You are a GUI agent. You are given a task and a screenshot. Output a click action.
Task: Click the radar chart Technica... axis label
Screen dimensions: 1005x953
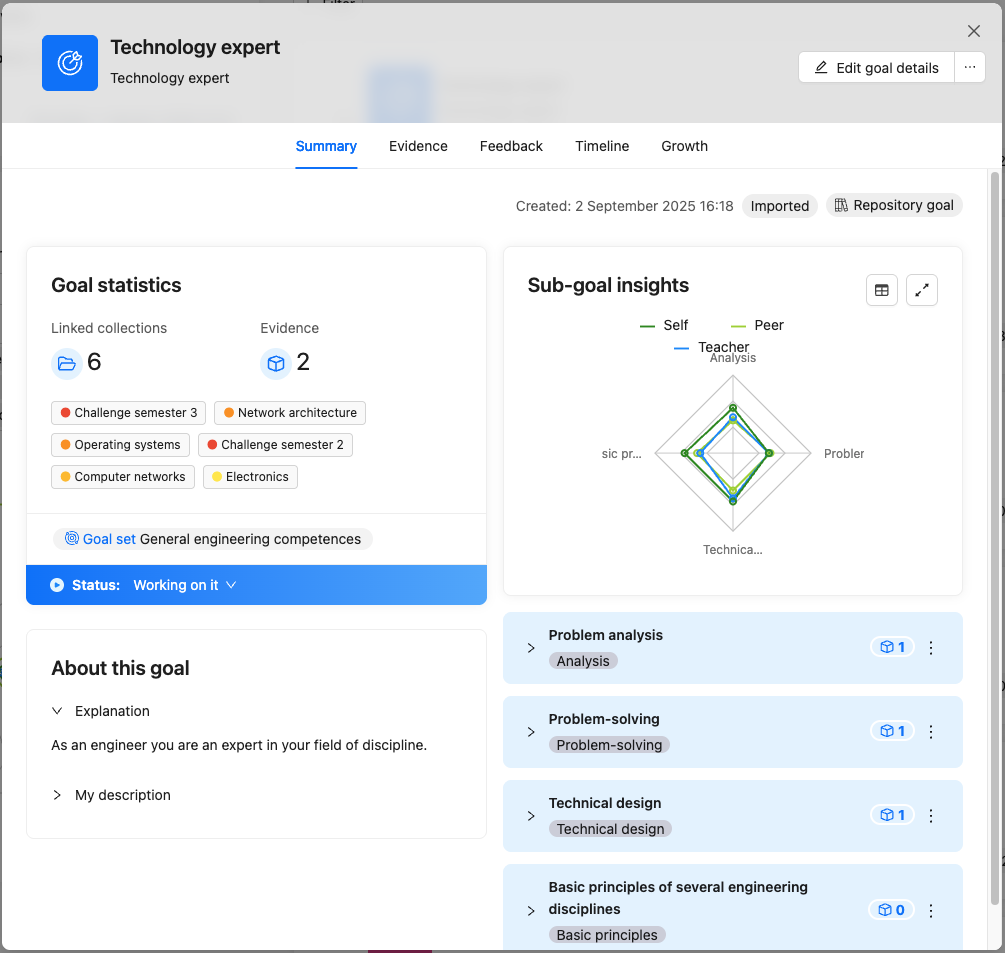[x=733, y=550]
